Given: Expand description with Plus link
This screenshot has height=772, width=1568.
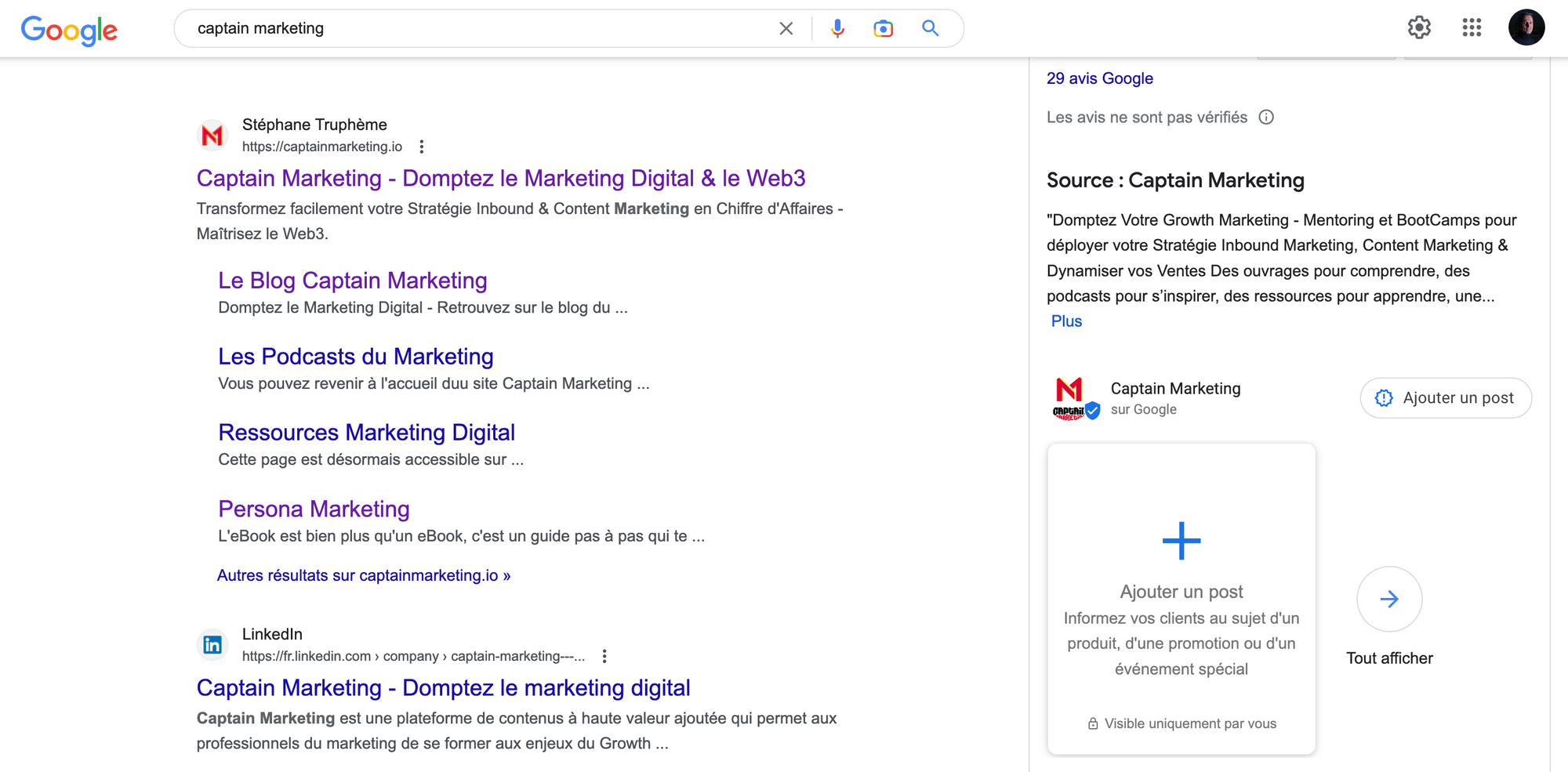Looking at the screenshot, I should [1066, 321].
